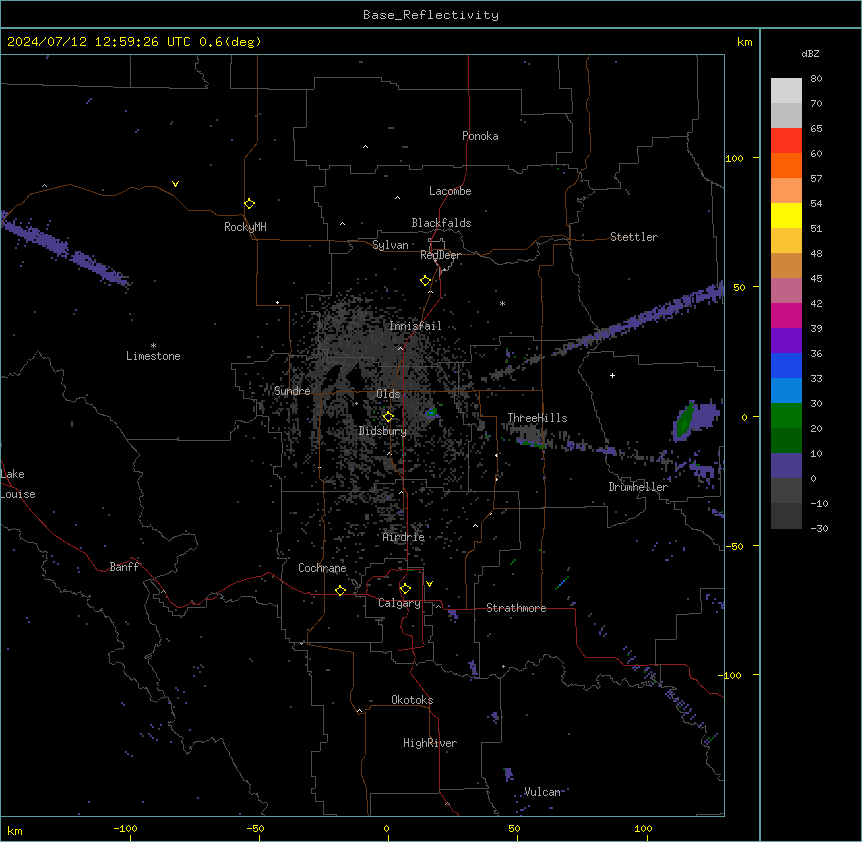Select the Calgary city label
This screenshot has height=842, width=862.
click(399, 603)
